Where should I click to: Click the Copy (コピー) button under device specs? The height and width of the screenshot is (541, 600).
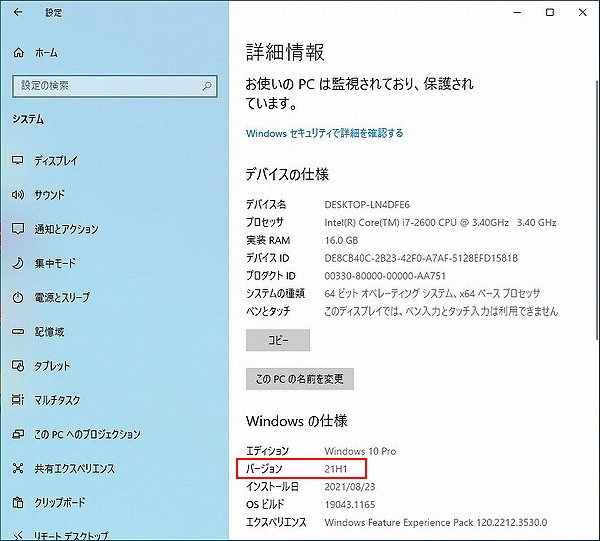tap(278, 340)
